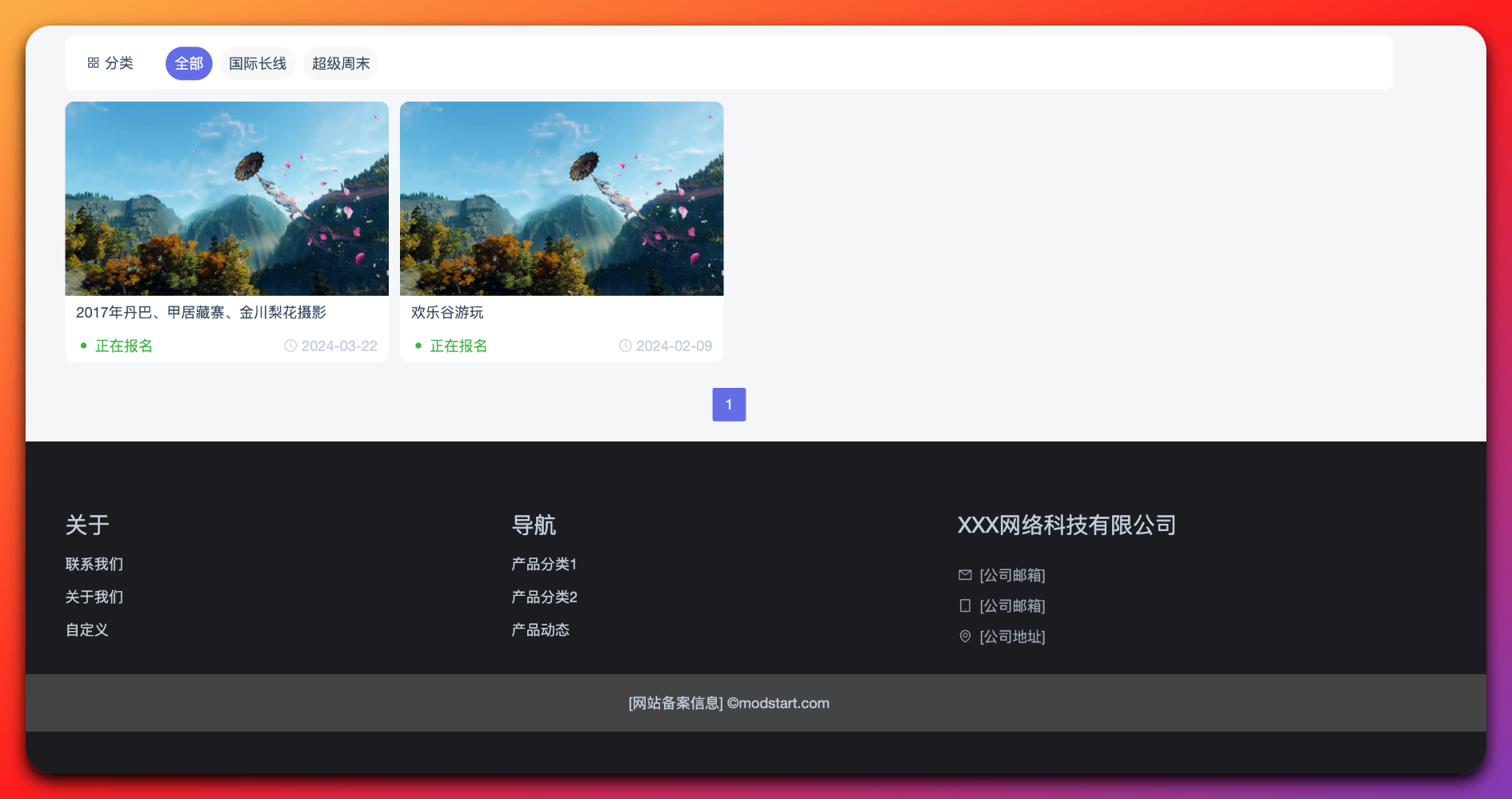Go to page 1 in pagination
The height and width of the screenshot is (799, 1512).
(729, 405)
